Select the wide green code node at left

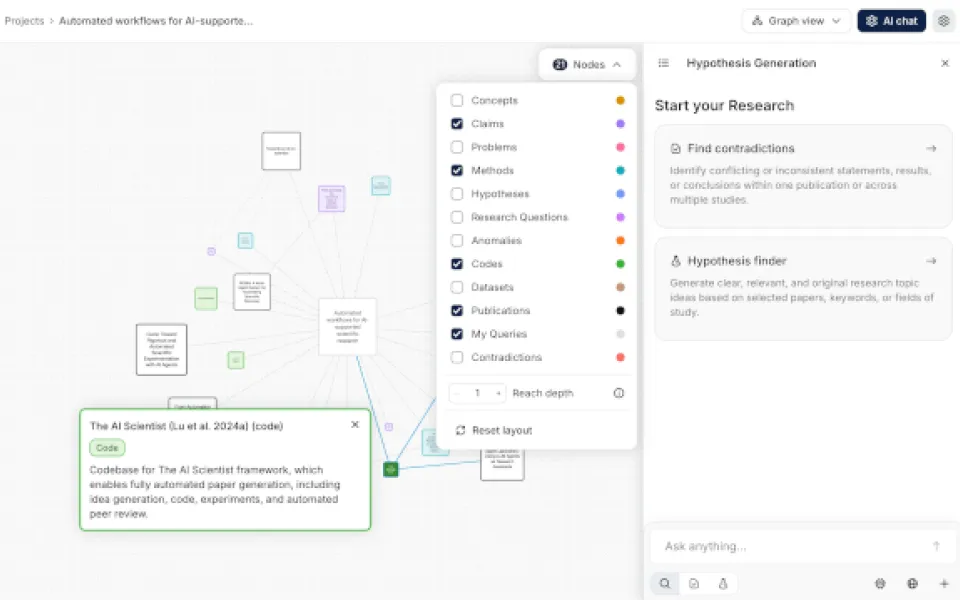click(x=206, y=299)
